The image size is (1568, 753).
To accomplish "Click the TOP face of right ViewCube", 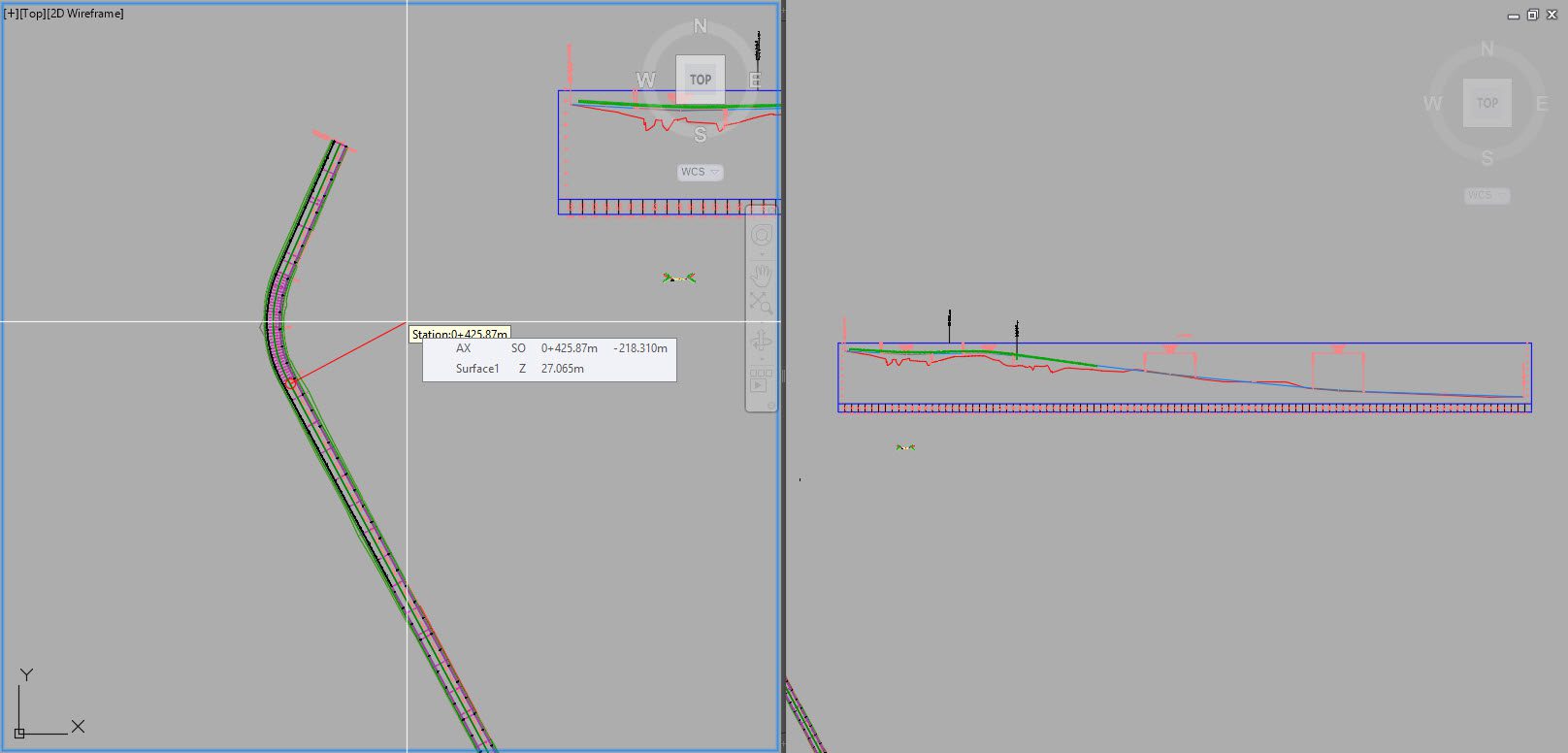I will coord(1486,103).
